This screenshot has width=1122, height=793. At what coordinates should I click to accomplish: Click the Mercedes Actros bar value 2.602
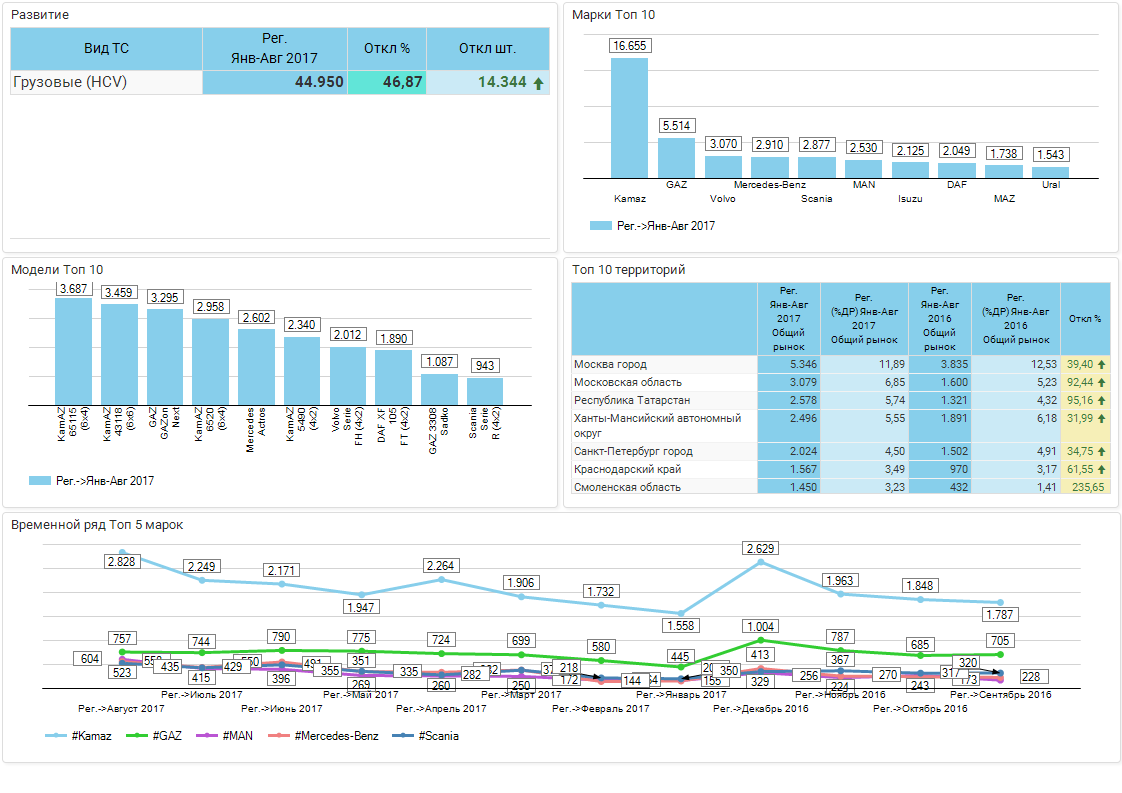[x=256, y=317]
